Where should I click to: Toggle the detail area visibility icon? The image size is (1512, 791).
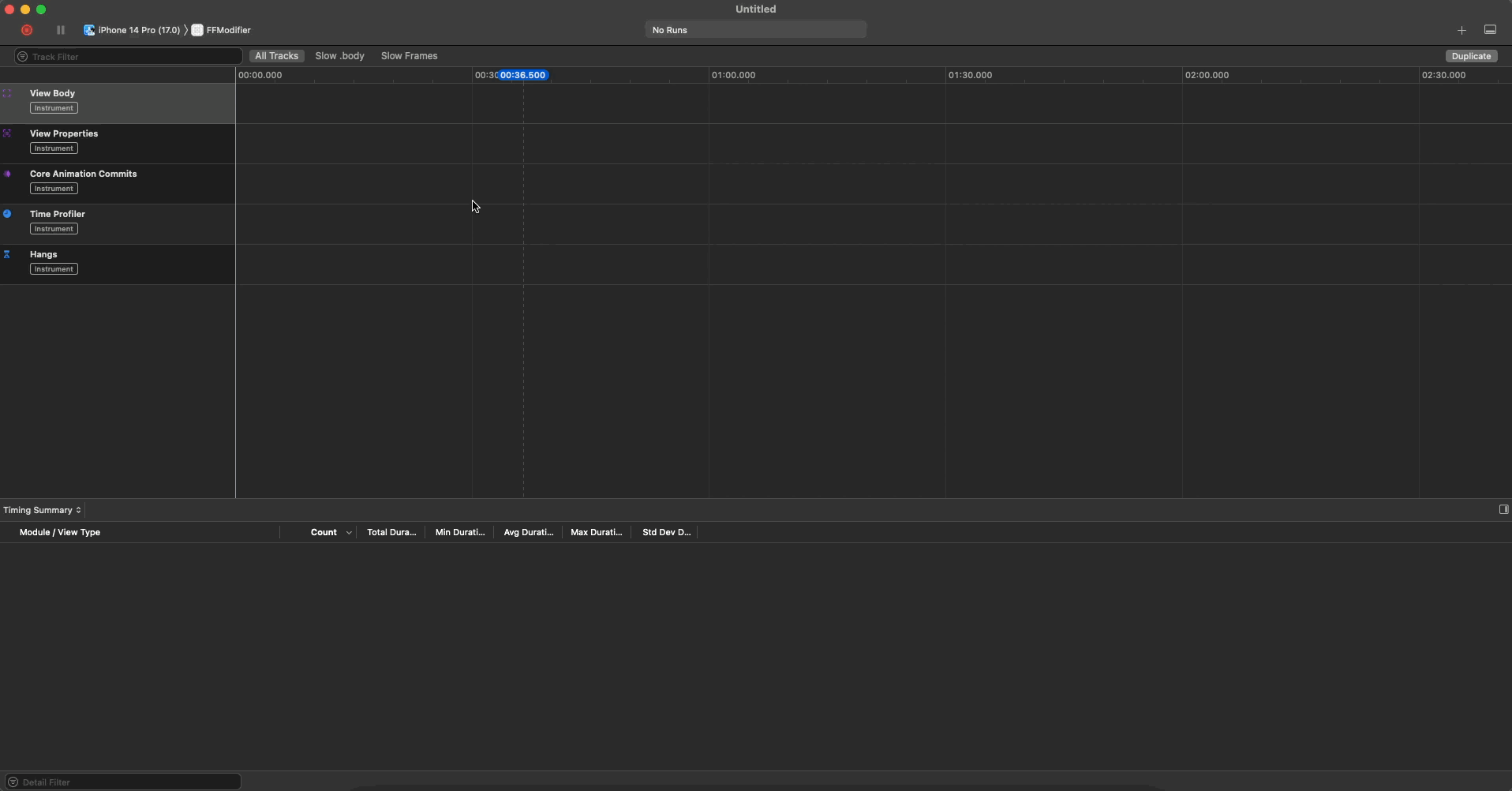point(1490,30)
